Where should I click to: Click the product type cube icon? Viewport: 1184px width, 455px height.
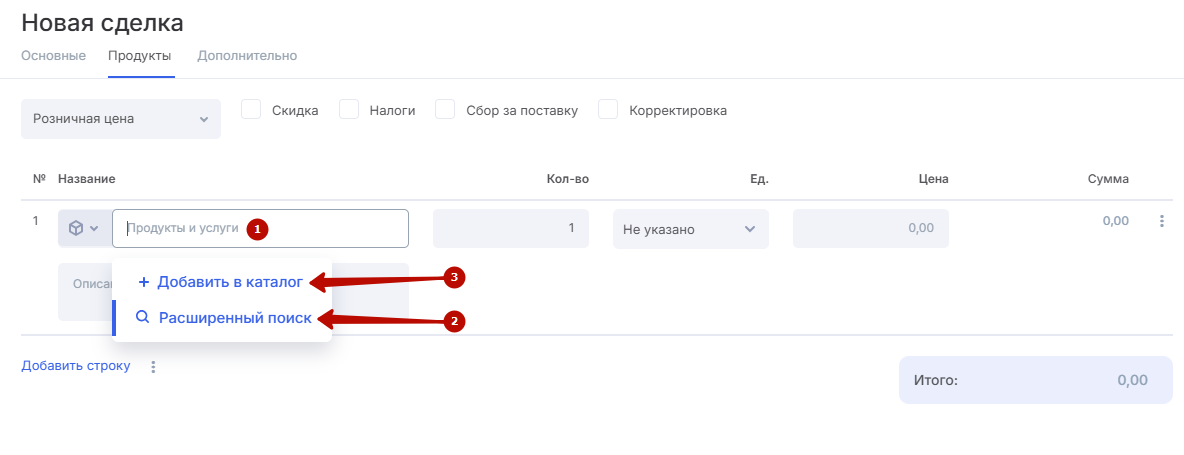(75, 228)
